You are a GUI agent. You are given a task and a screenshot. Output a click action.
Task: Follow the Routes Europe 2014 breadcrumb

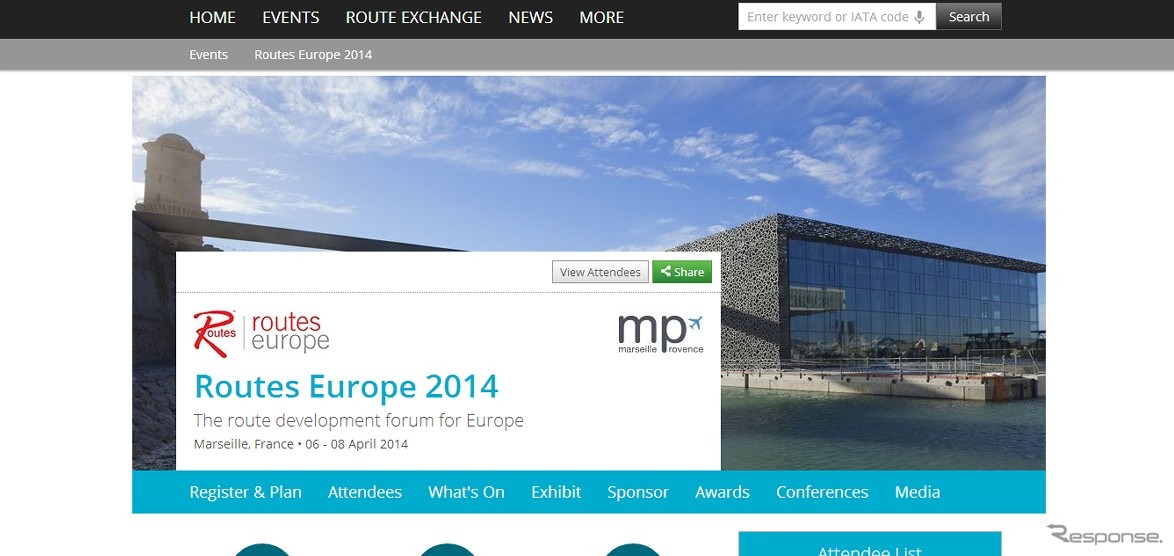[x=313, y=55]
